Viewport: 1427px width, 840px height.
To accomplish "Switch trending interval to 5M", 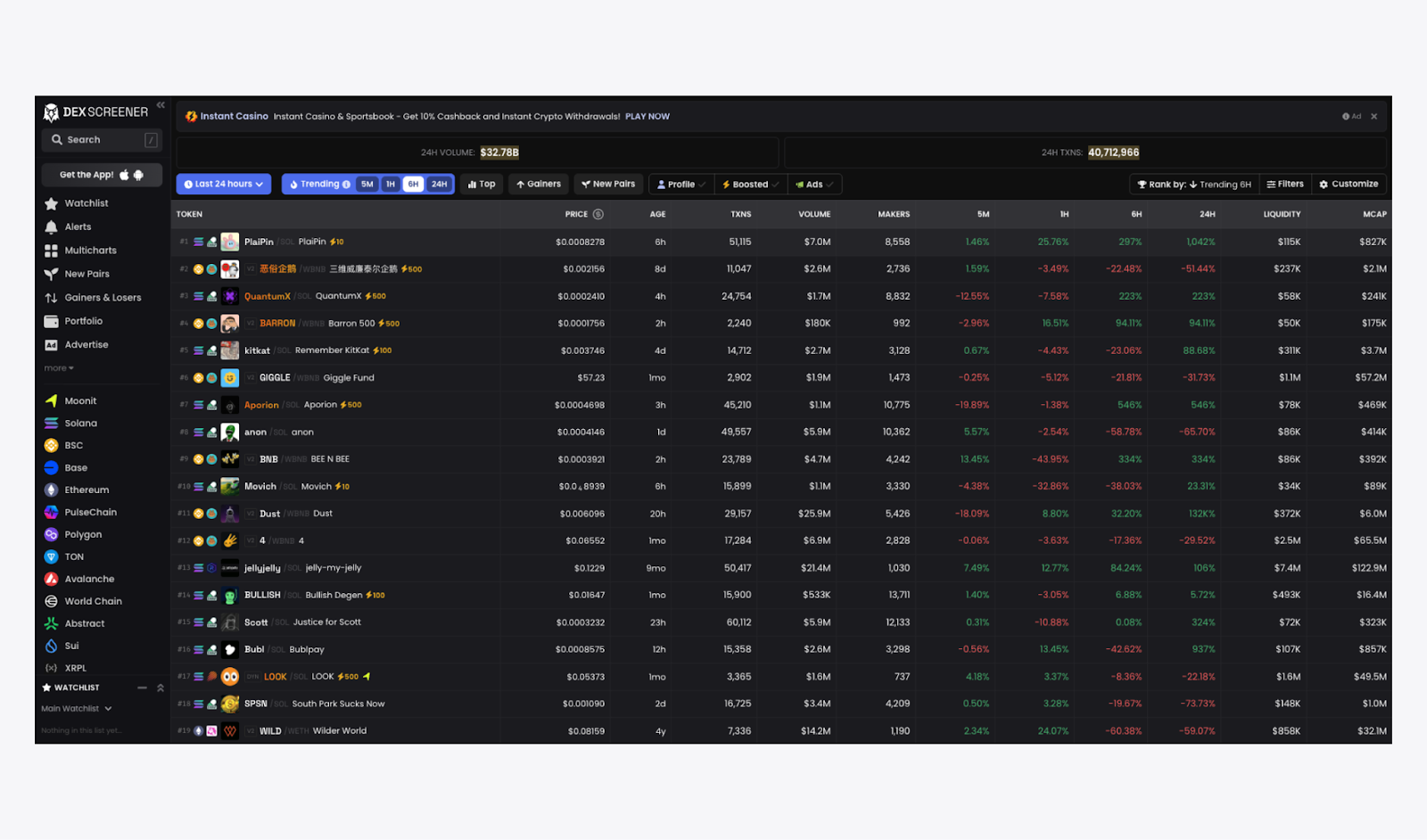I will tap(367, 184).
